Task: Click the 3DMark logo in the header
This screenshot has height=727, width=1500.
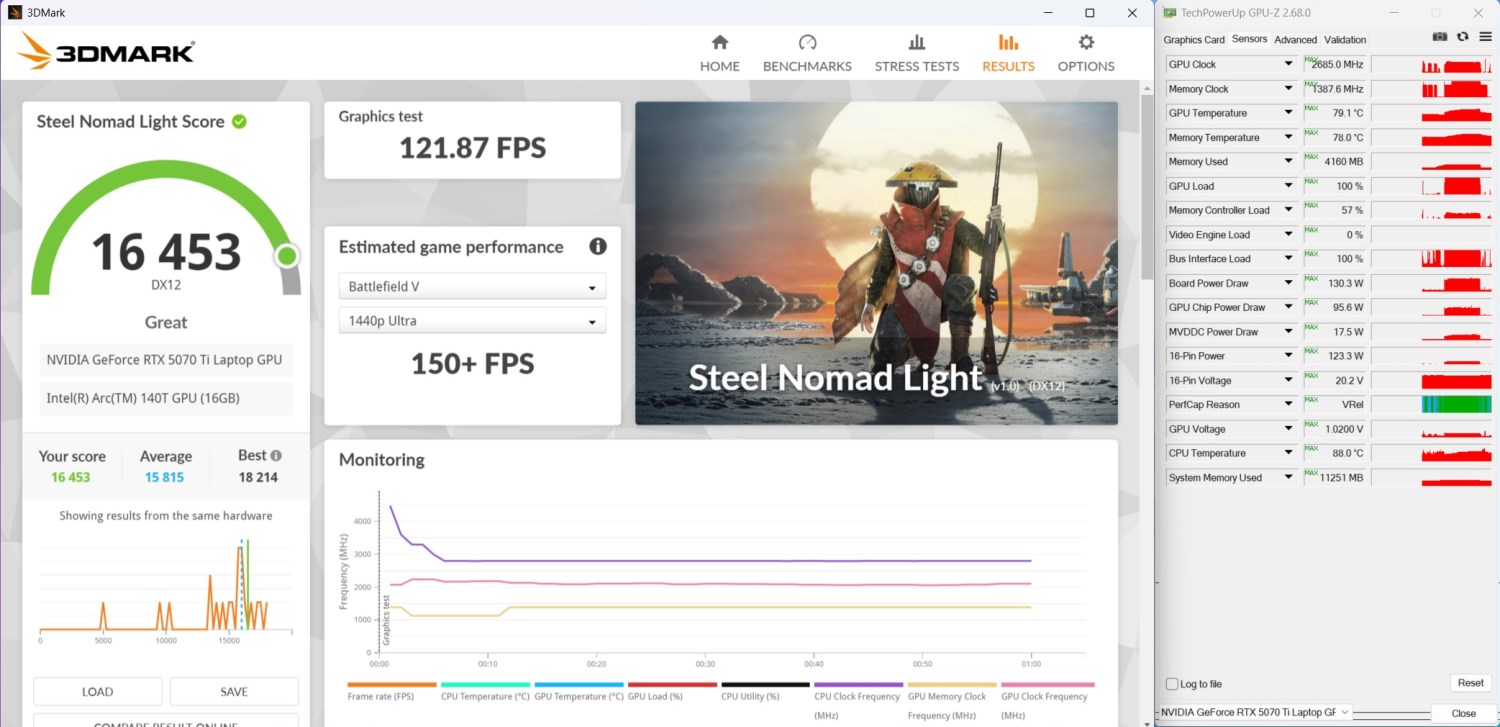Action: coord(107,51)
